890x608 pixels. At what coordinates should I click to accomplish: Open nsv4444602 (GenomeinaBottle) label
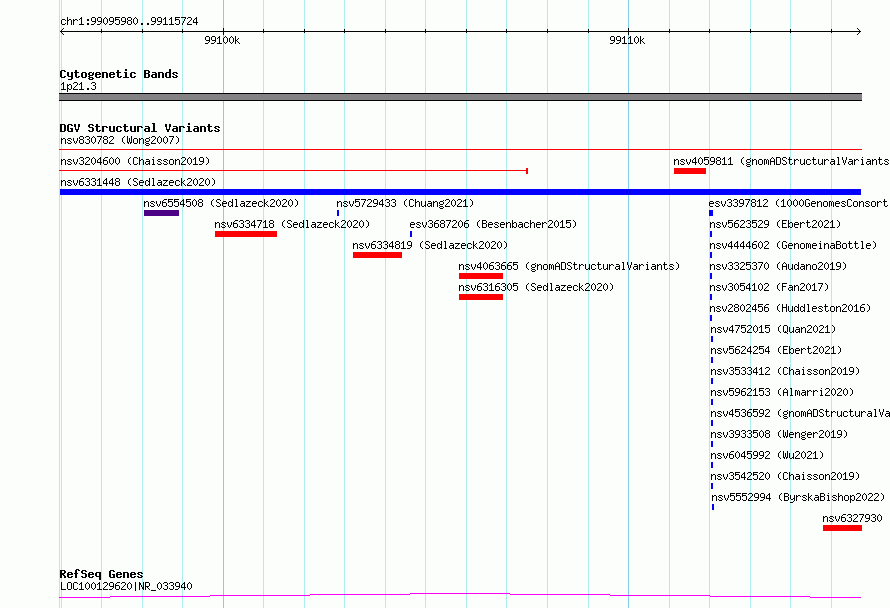[x=793, y=245]
